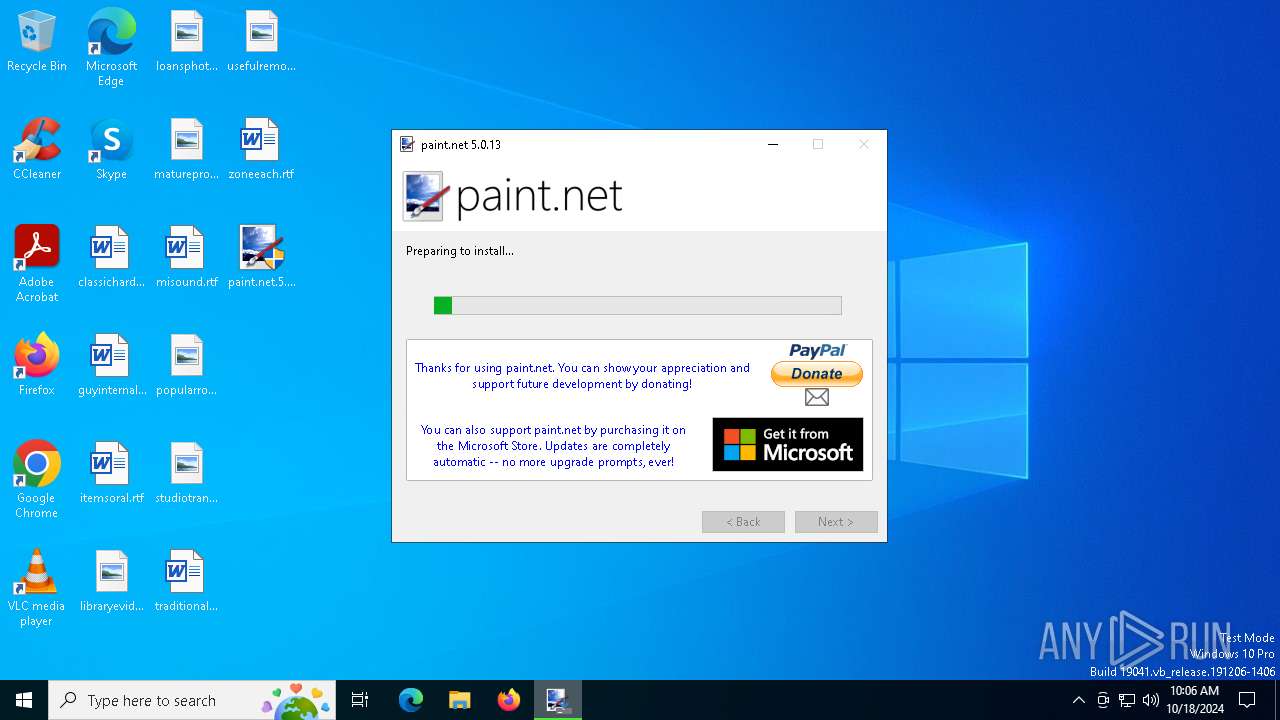Select the studiotran... image file
1280x720 pixels.
coord(187,474)
